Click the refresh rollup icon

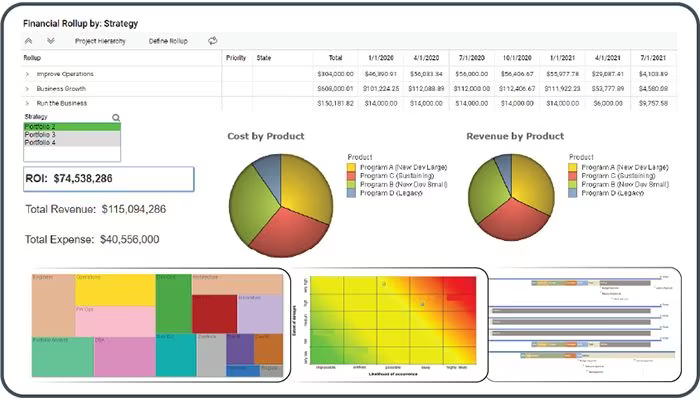click(212, 41)
